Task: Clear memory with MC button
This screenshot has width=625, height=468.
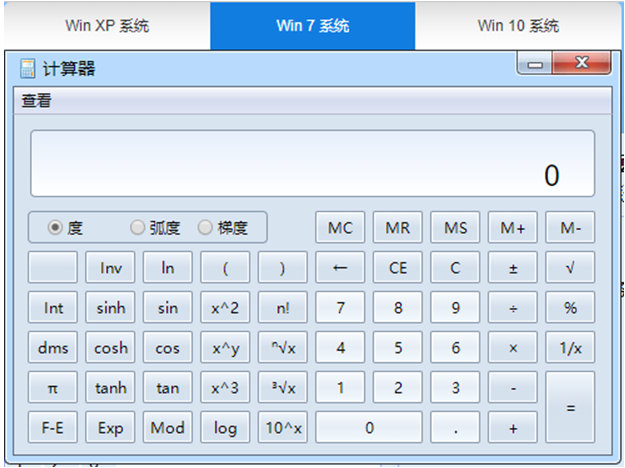Action: coord(340,227)
